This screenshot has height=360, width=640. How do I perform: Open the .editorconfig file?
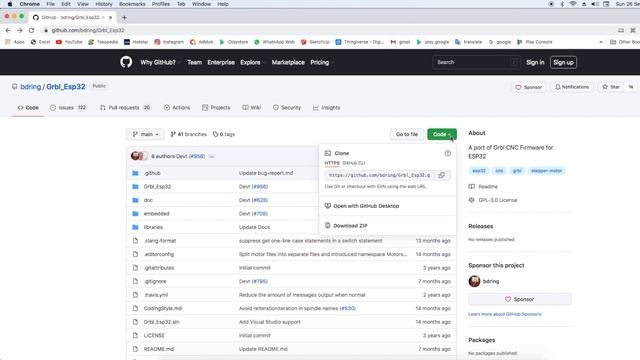[x=159, y=254]
